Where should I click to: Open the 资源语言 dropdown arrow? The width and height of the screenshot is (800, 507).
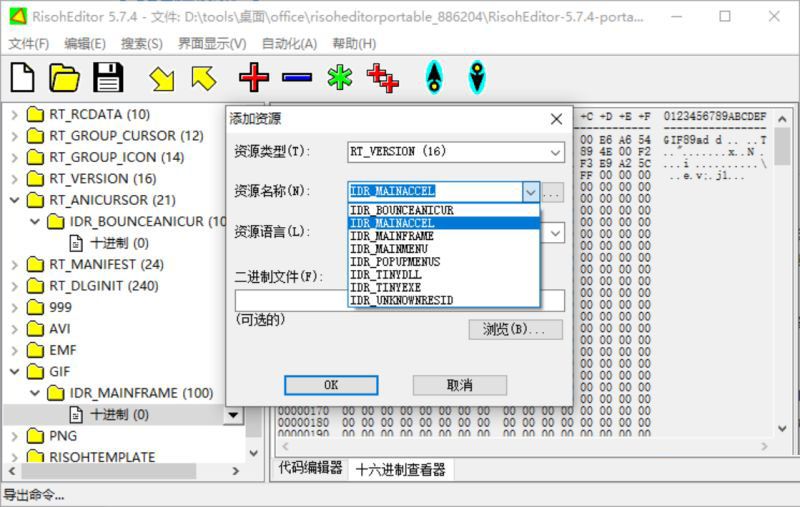click(x=556, y=233)
